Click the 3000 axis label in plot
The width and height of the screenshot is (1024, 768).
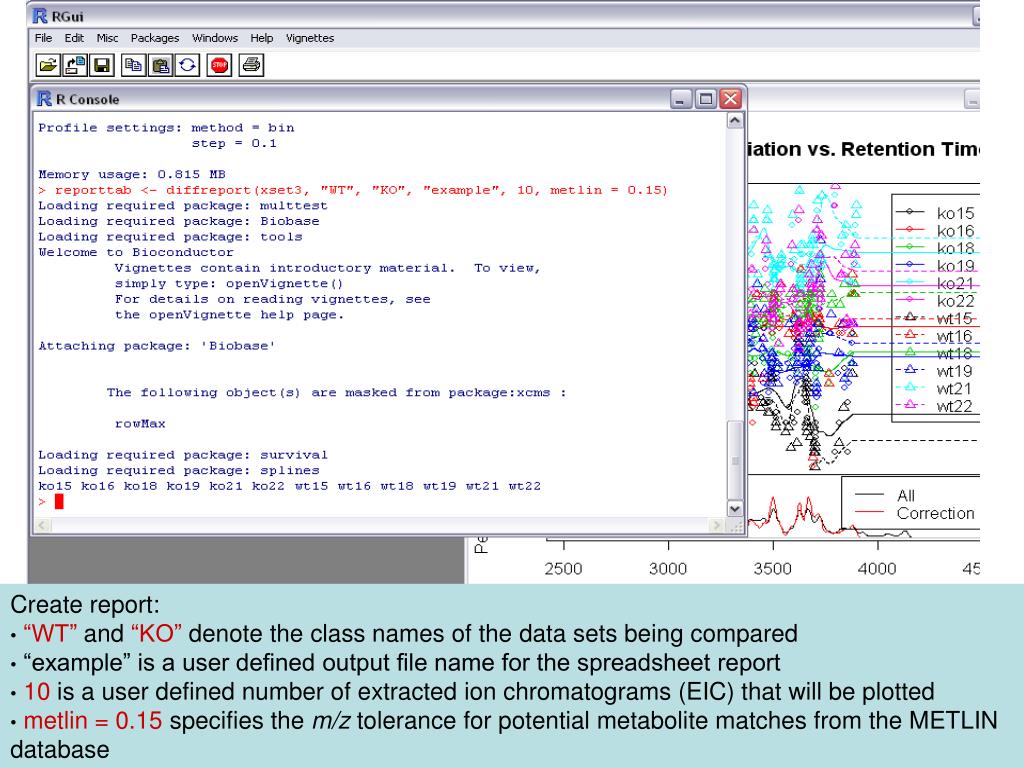[667, 568]
